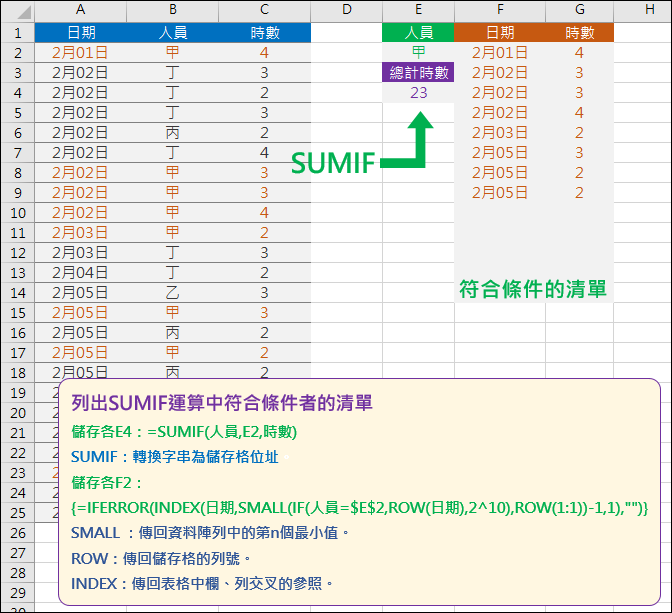This screenshot has width=672, height=613.
Task: Click cell A1 labeled 日期
Action: click(x=81, y=33)
